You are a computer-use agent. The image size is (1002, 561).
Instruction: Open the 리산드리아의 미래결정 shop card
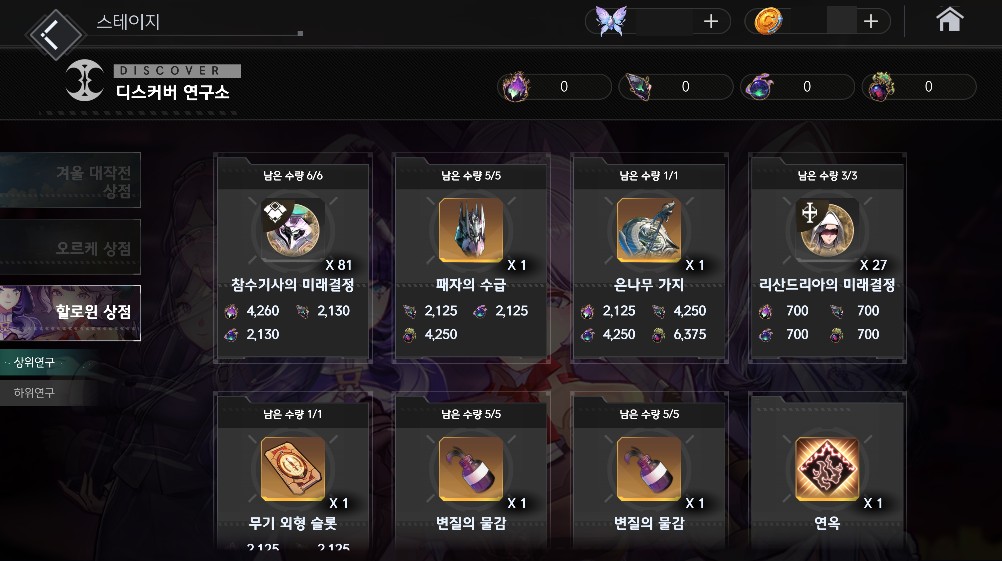(827, 257)
